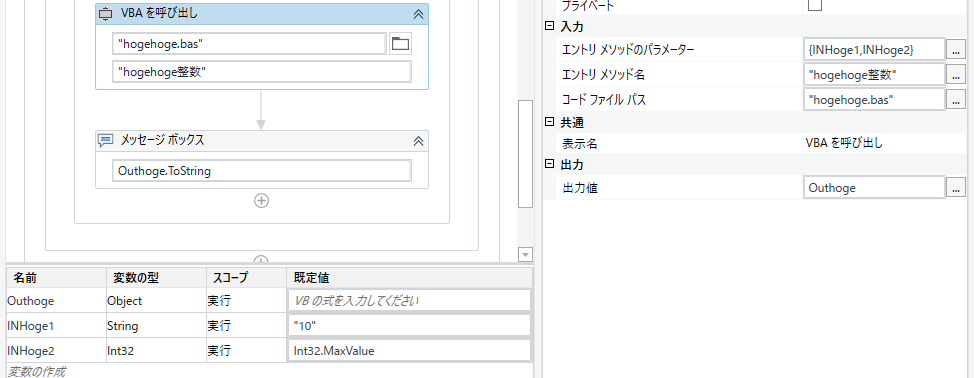Change the scope of the INHoge2 variable

[246, 351]
